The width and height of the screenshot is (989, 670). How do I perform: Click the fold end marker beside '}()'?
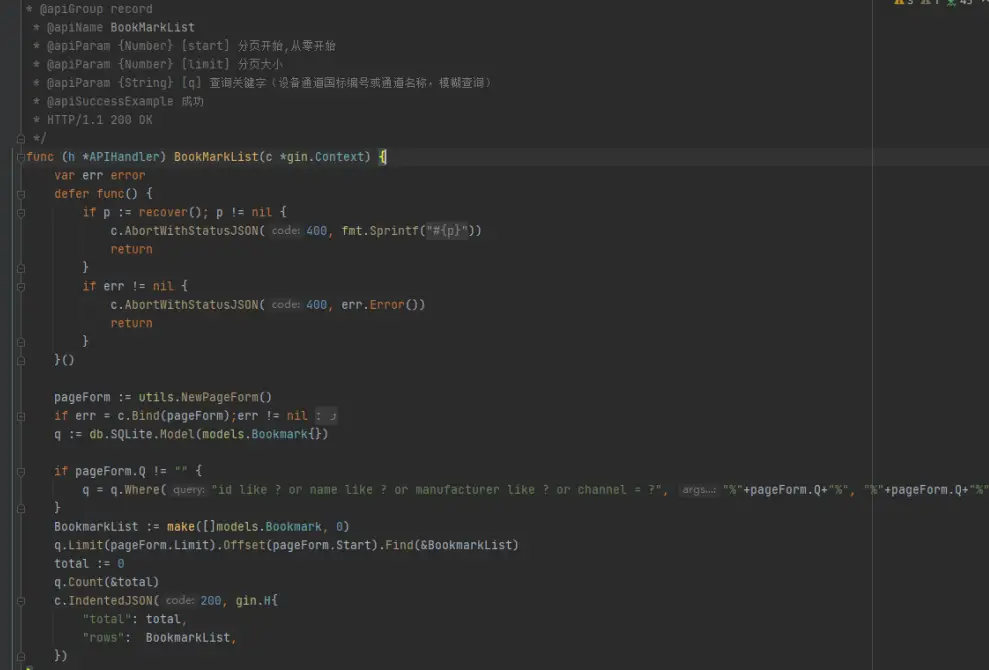(20, 360)
